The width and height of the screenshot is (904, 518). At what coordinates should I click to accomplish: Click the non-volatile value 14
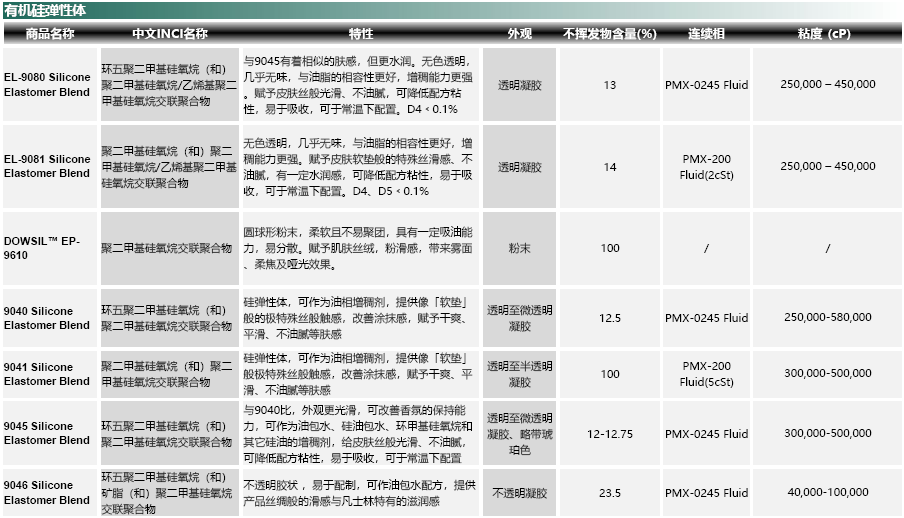pyautogui.click(x=610, y=167)
